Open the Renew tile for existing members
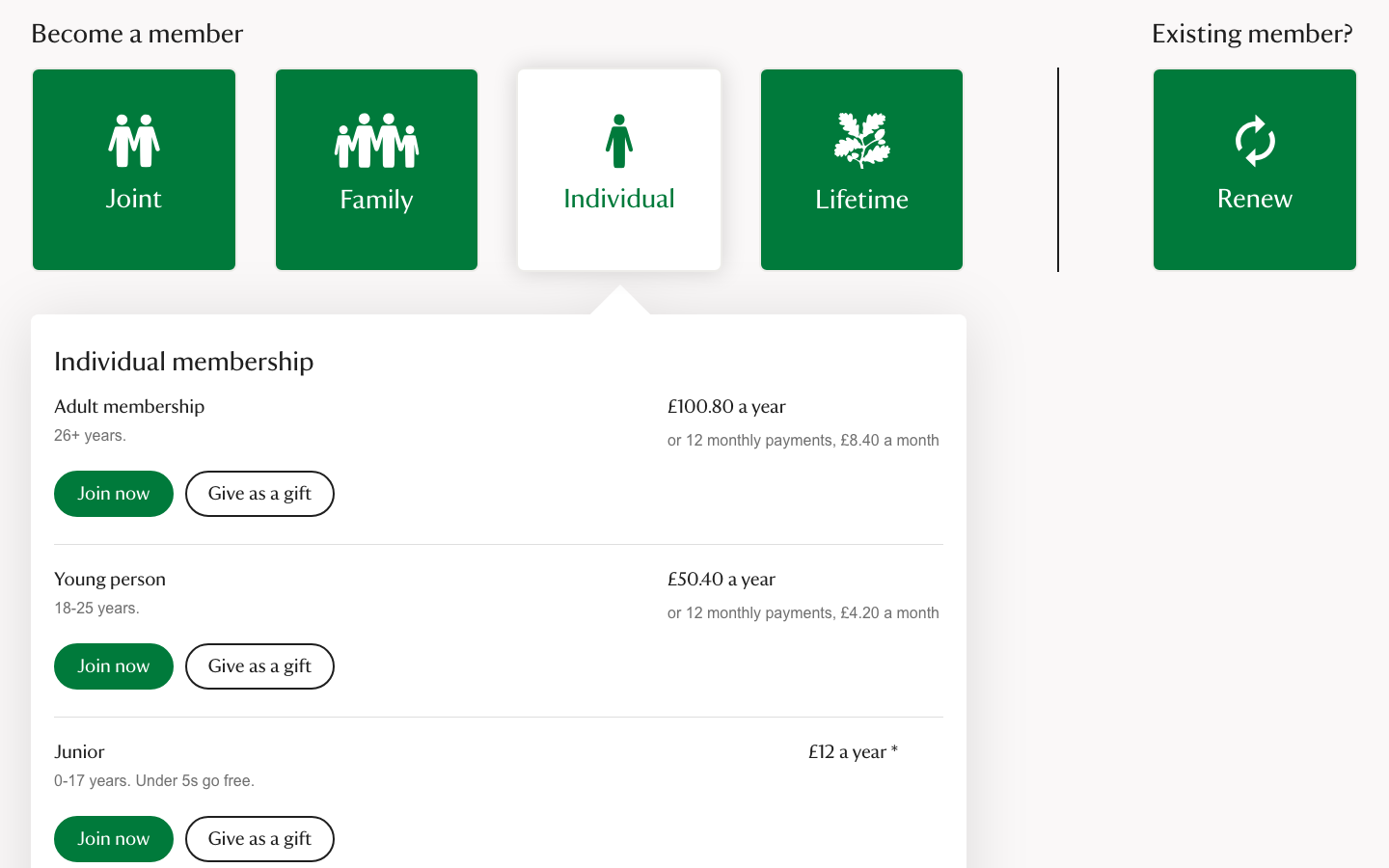The height and width of the screenshot is (868, 1389). pyautogui.click(x=1255, y=170)
